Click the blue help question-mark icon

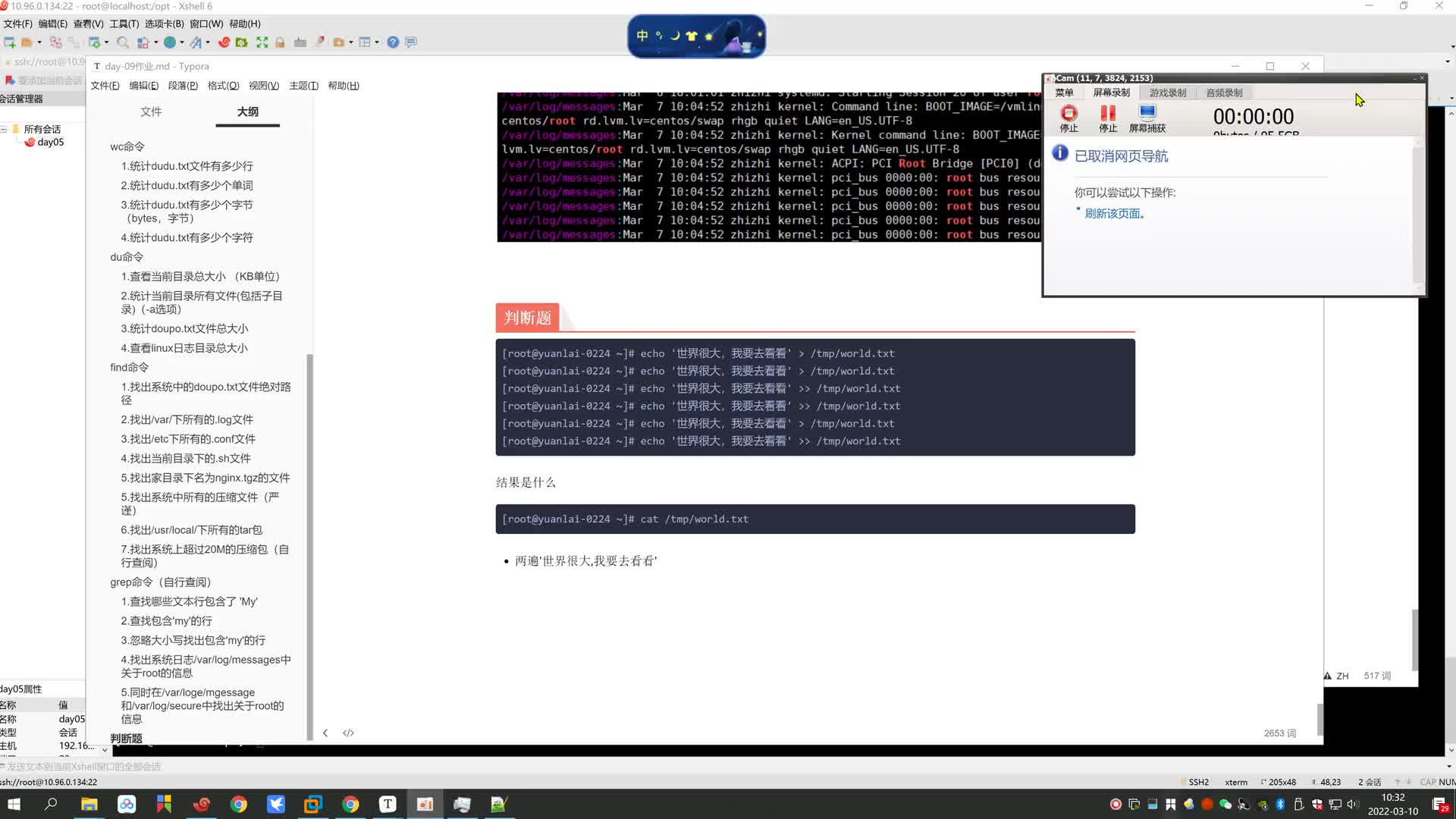click(393, 42)
